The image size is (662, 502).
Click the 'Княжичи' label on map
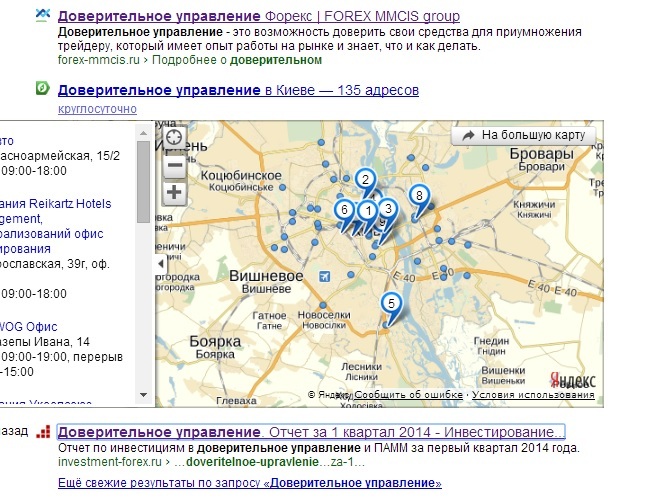[x=534, y=204]
